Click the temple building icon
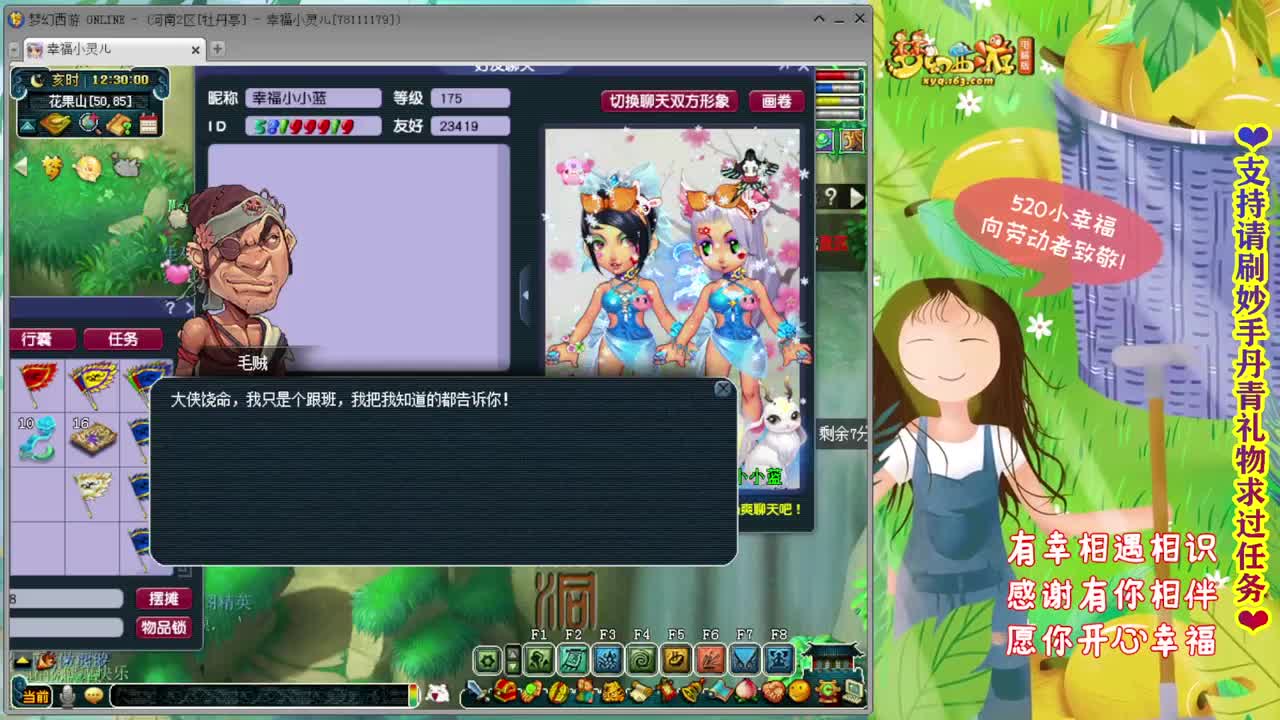Viewport: 1280px width, 720px height. click(x=832, y=656)
